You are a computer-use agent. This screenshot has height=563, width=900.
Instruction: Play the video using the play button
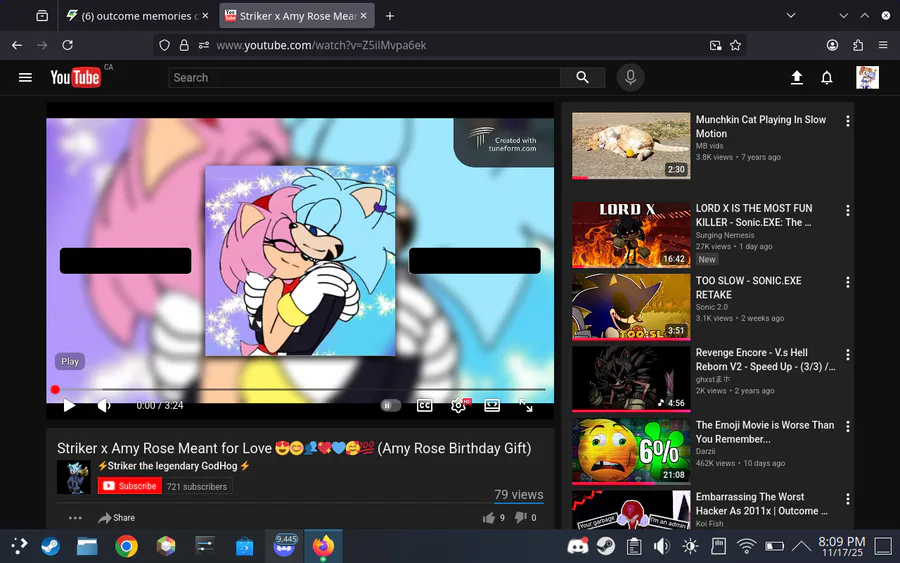coord(69,405)
